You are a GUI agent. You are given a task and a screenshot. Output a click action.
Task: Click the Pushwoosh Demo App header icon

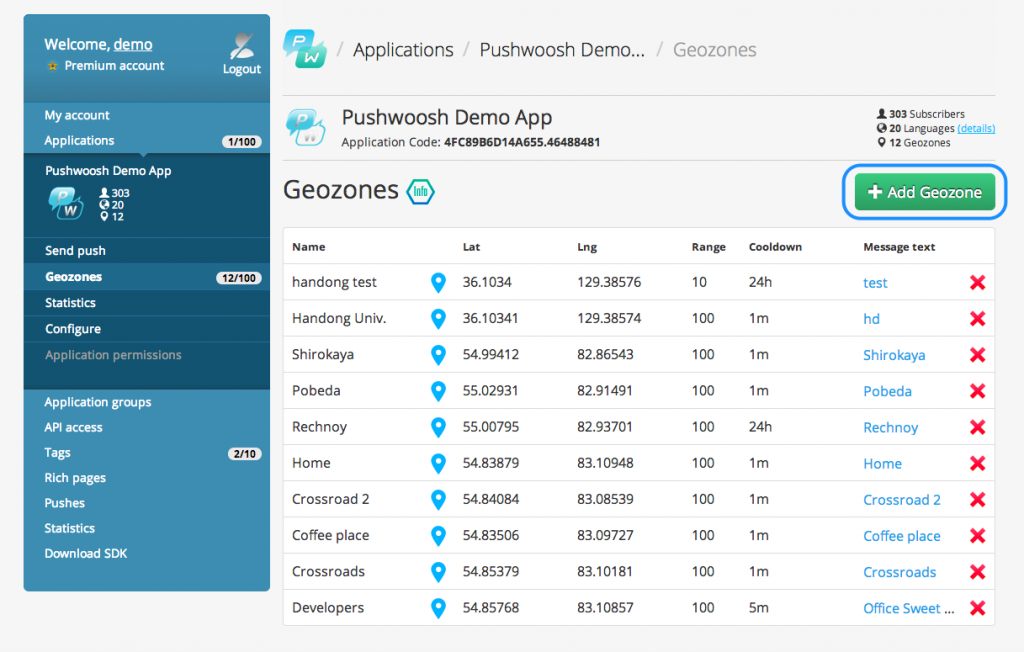pos(306,127)
